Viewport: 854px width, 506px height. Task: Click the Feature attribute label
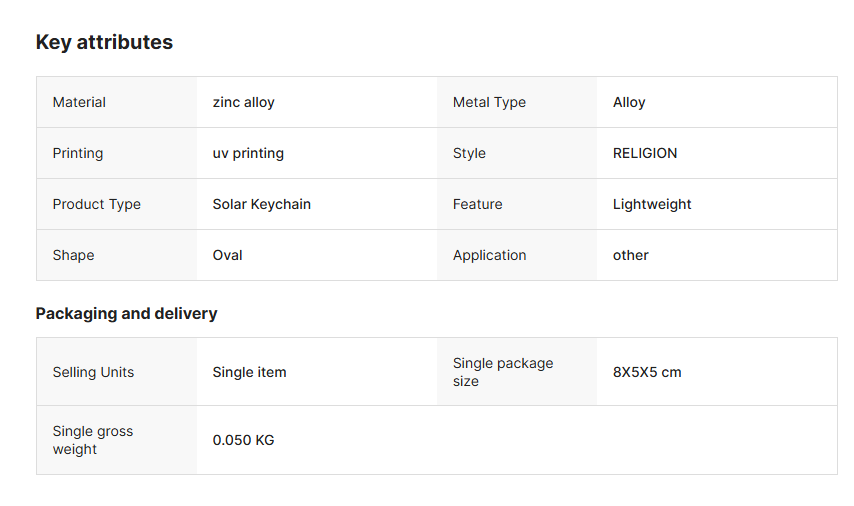[x=478, y=204]
